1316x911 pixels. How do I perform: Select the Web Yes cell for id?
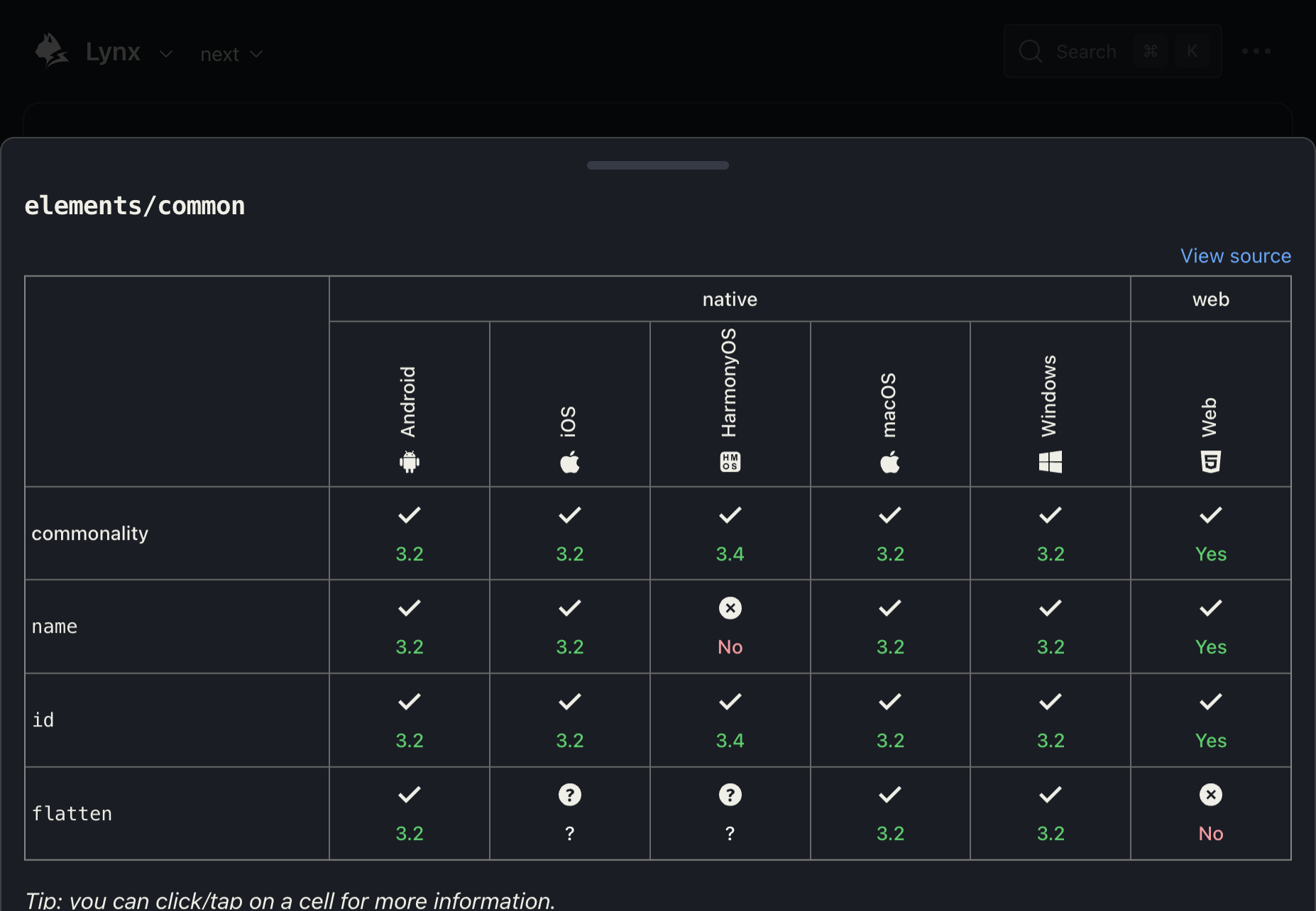pos(1210,720)
